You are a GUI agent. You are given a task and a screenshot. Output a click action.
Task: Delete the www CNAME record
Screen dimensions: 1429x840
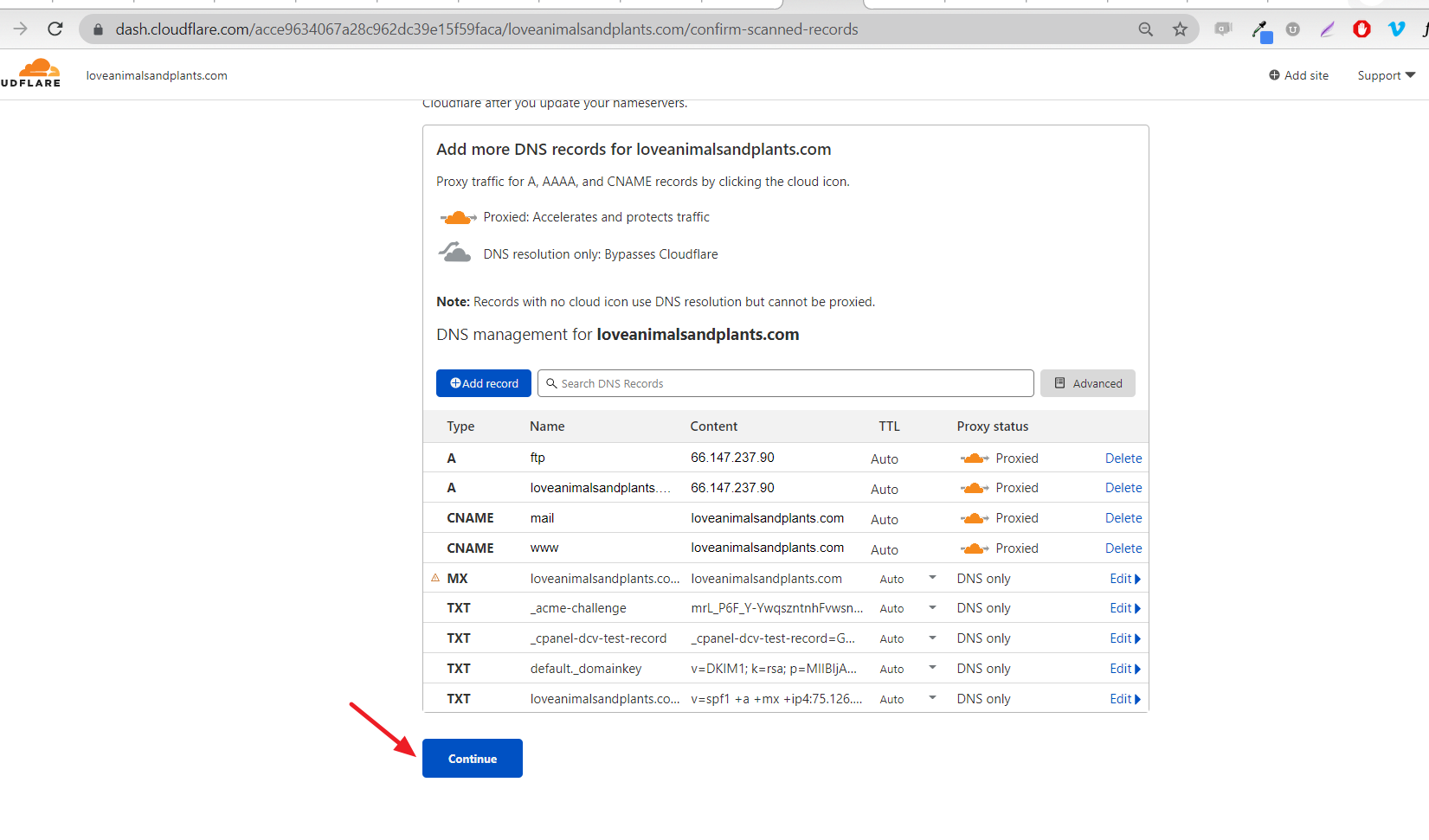point(1123,548)
